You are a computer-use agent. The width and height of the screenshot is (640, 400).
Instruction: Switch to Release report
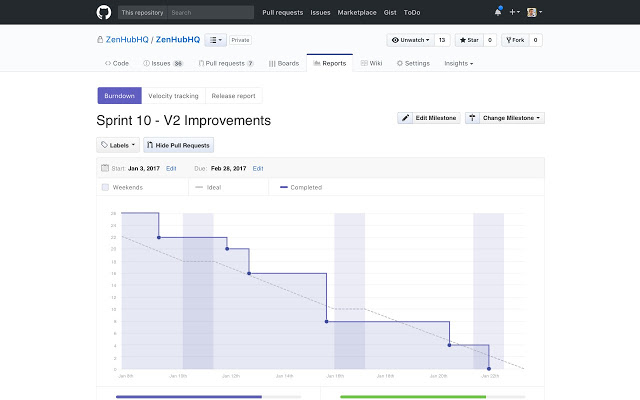click(233, 96)
